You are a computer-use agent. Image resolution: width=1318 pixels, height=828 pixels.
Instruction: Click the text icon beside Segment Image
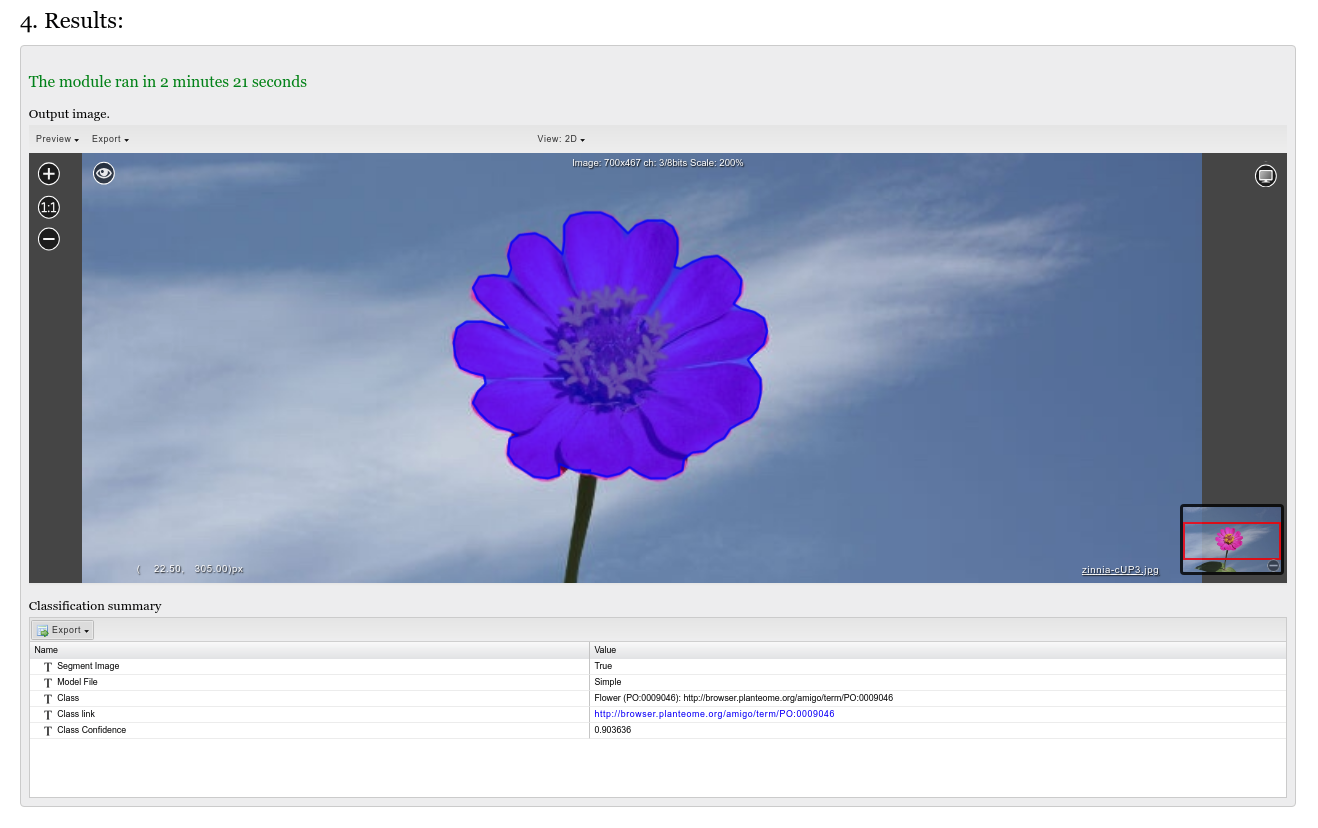(48, 666)
